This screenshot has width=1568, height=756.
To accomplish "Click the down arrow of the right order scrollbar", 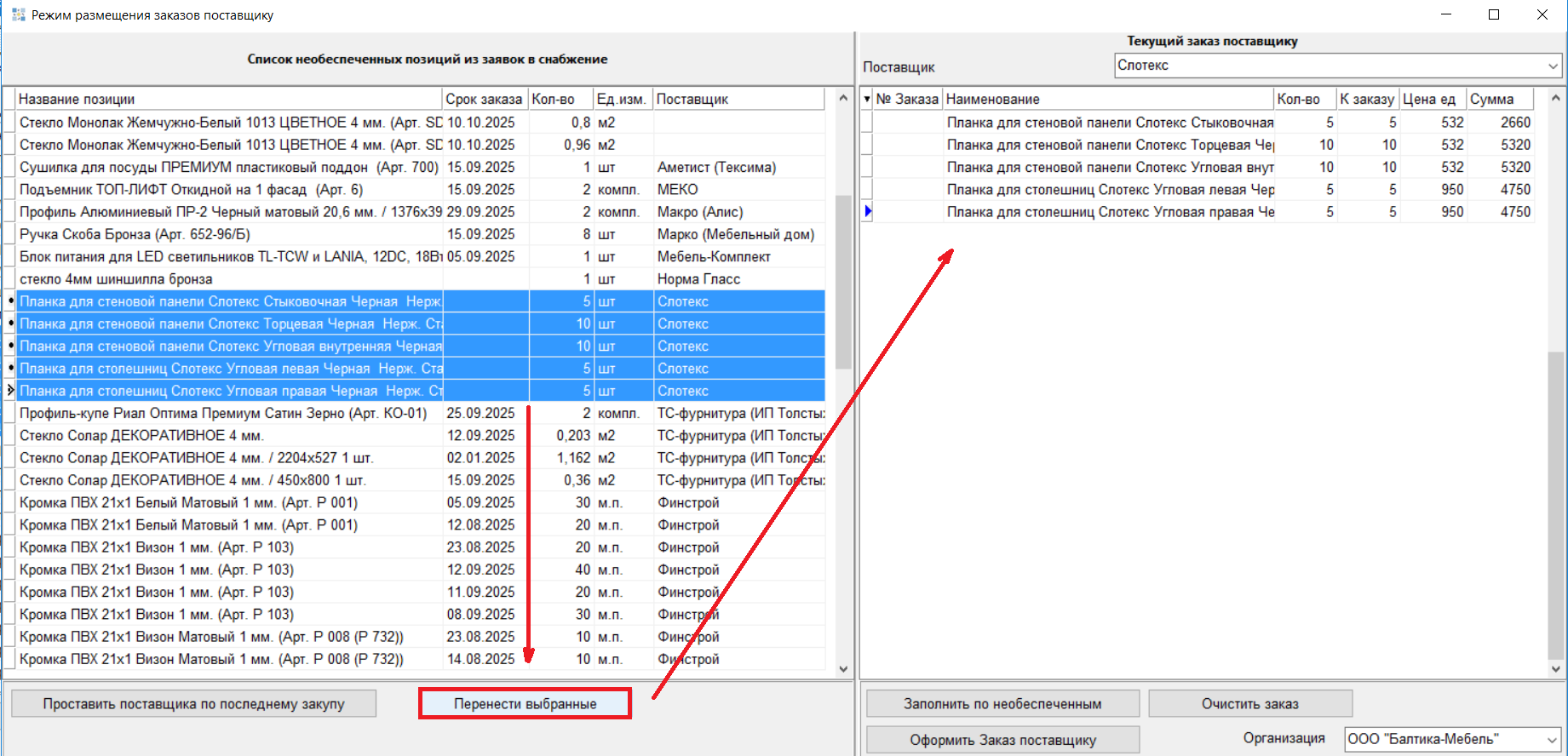I will 1555,669.
